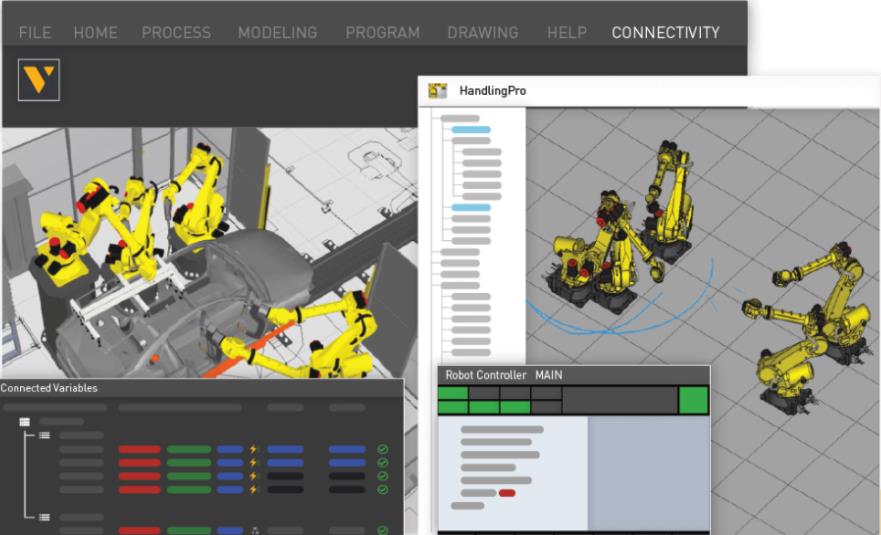Click the HandlingPro window icon
This screenshot has width=881, height=535.
tap(437, 90)
